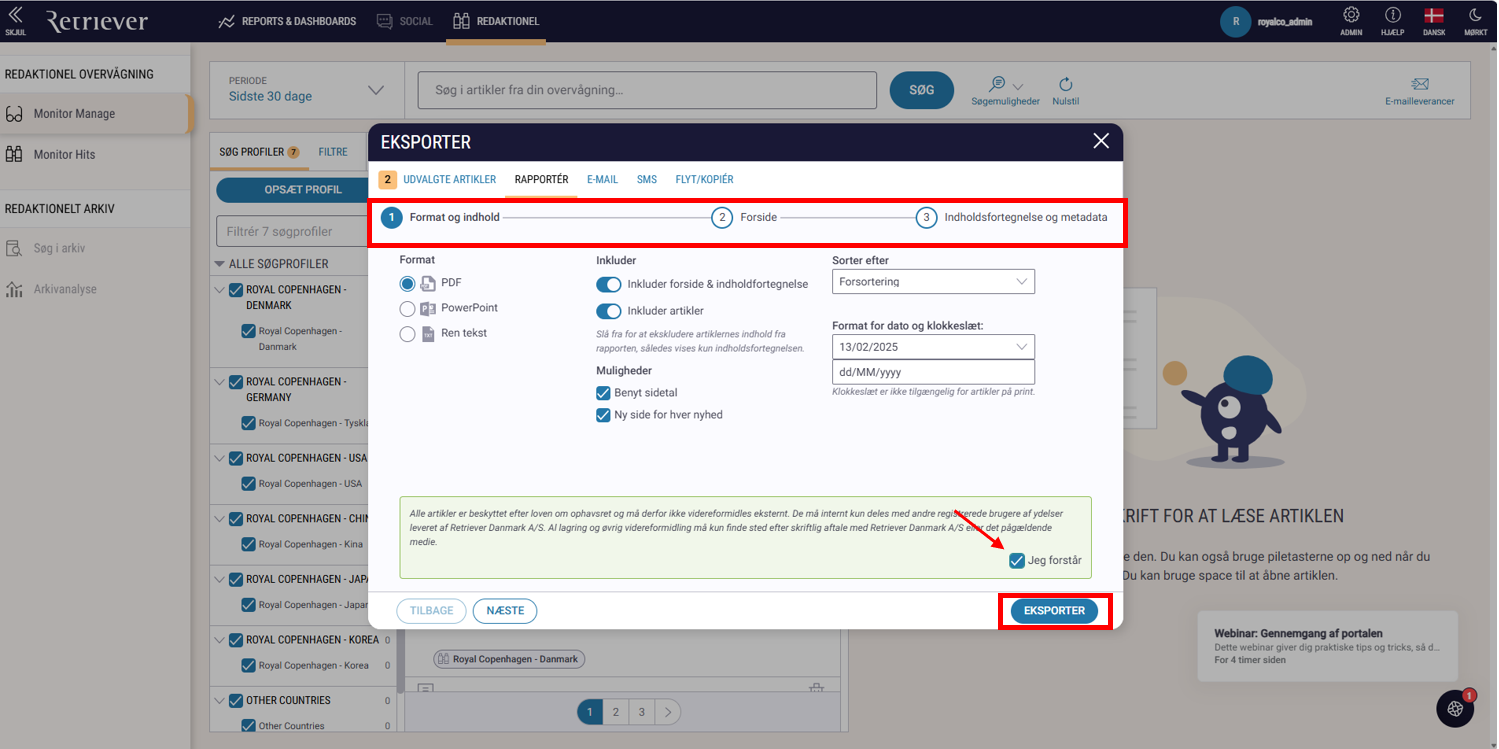The height and width of the screenshot is (749, 1499).
Task: Uncheck Other Countries profile checkbox
Action: [236, 701]
